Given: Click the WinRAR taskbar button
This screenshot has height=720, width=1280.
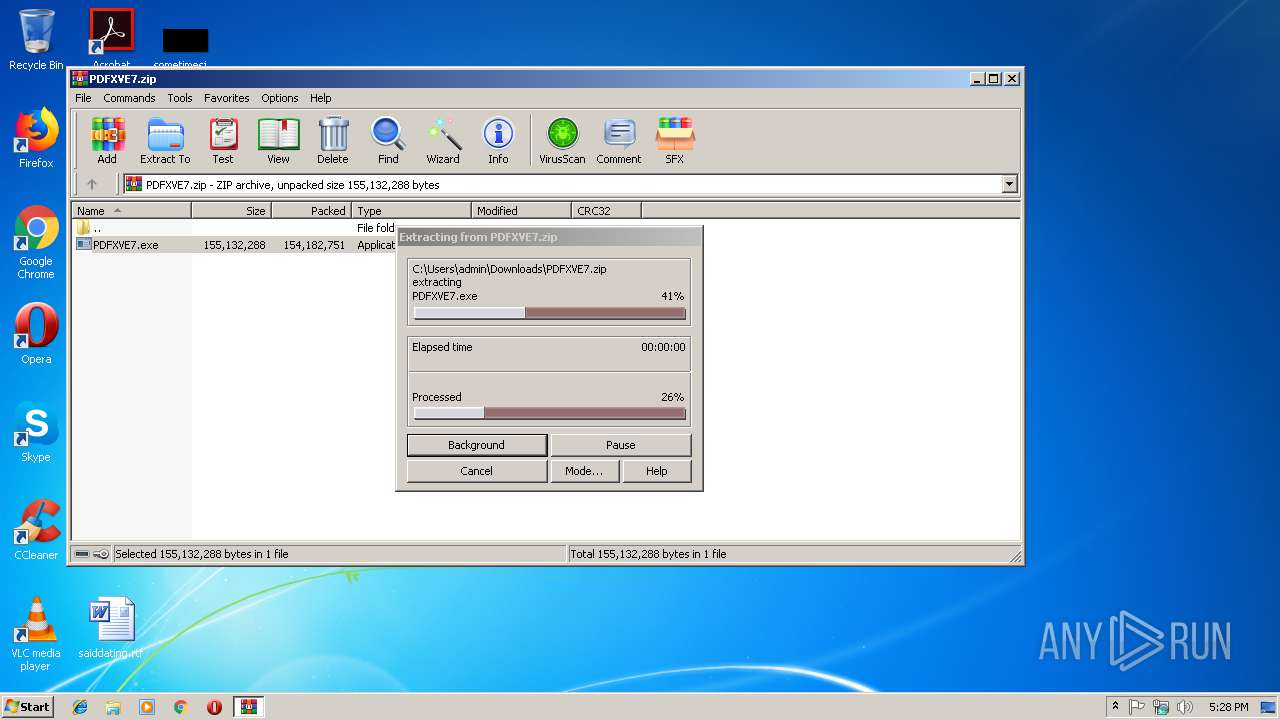Looking at the screenshot, I should [x=249, y=707].
